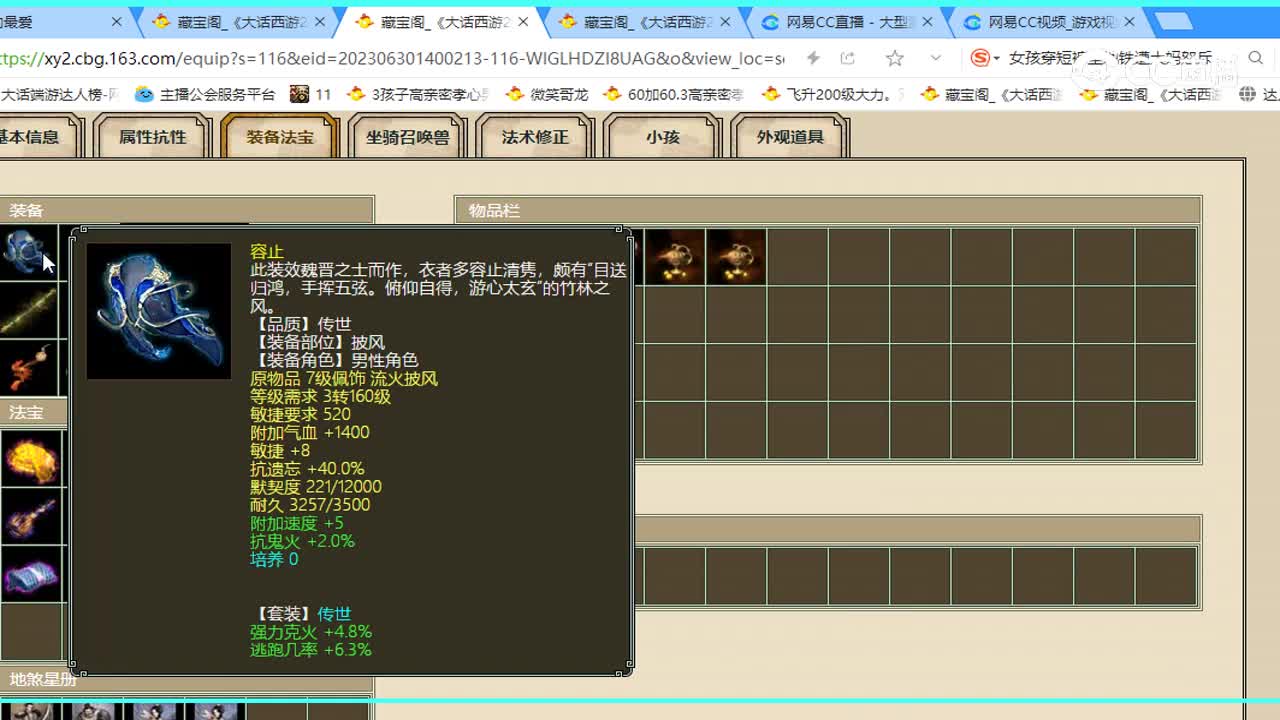1280x720 pixels.
Task: Click the 抗鬼火 +2.0% line
Action: point(302,541)
